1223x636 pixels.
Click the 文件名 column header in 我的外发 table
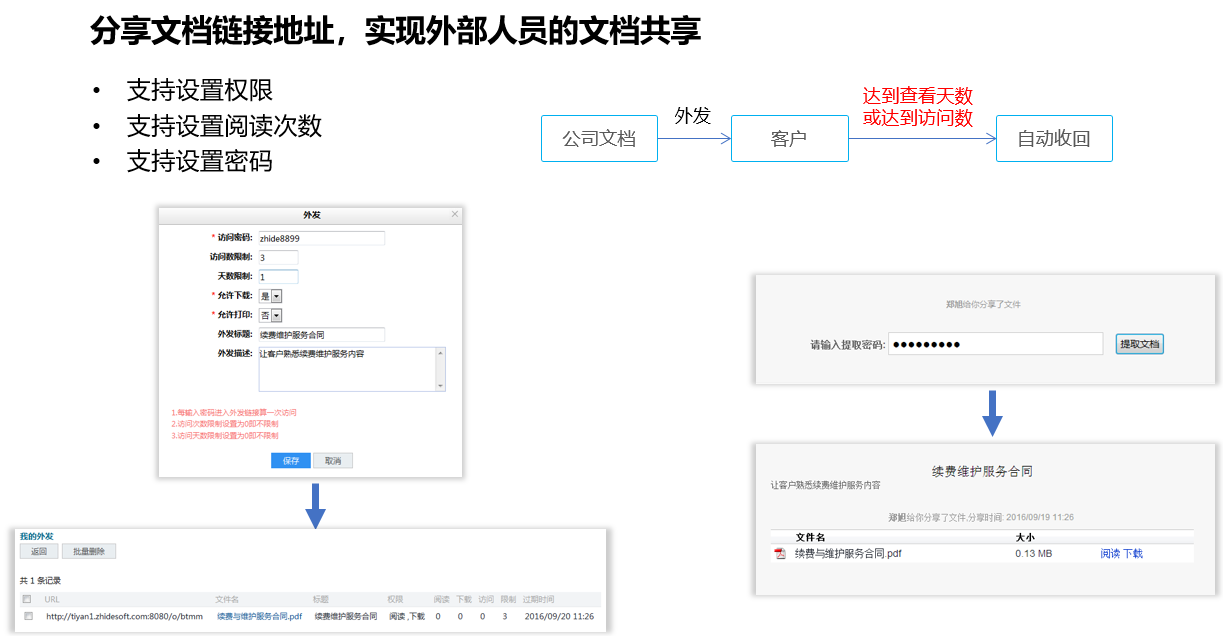(x=227, y=599)
